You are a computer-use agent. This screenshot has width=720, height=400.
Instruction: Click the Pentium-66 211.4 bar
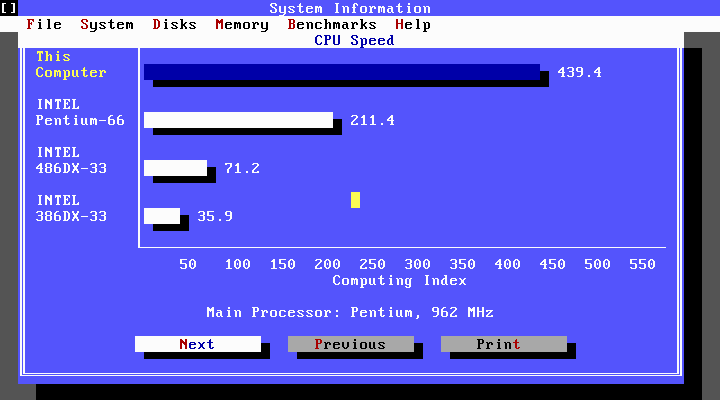pos(238,120)
